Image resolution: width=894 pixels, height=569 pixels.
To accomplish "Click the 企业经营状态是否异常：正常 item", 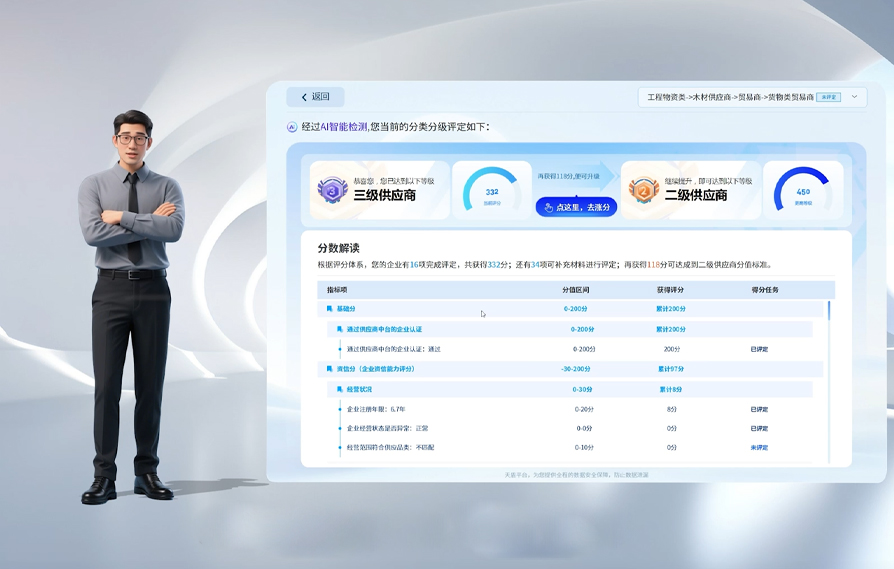I will click(387, 428).
